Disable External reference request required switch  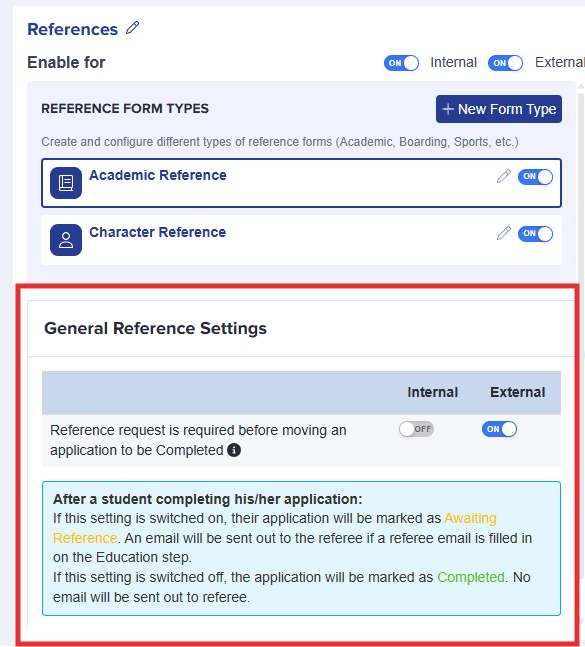click(x=499, y=429)
